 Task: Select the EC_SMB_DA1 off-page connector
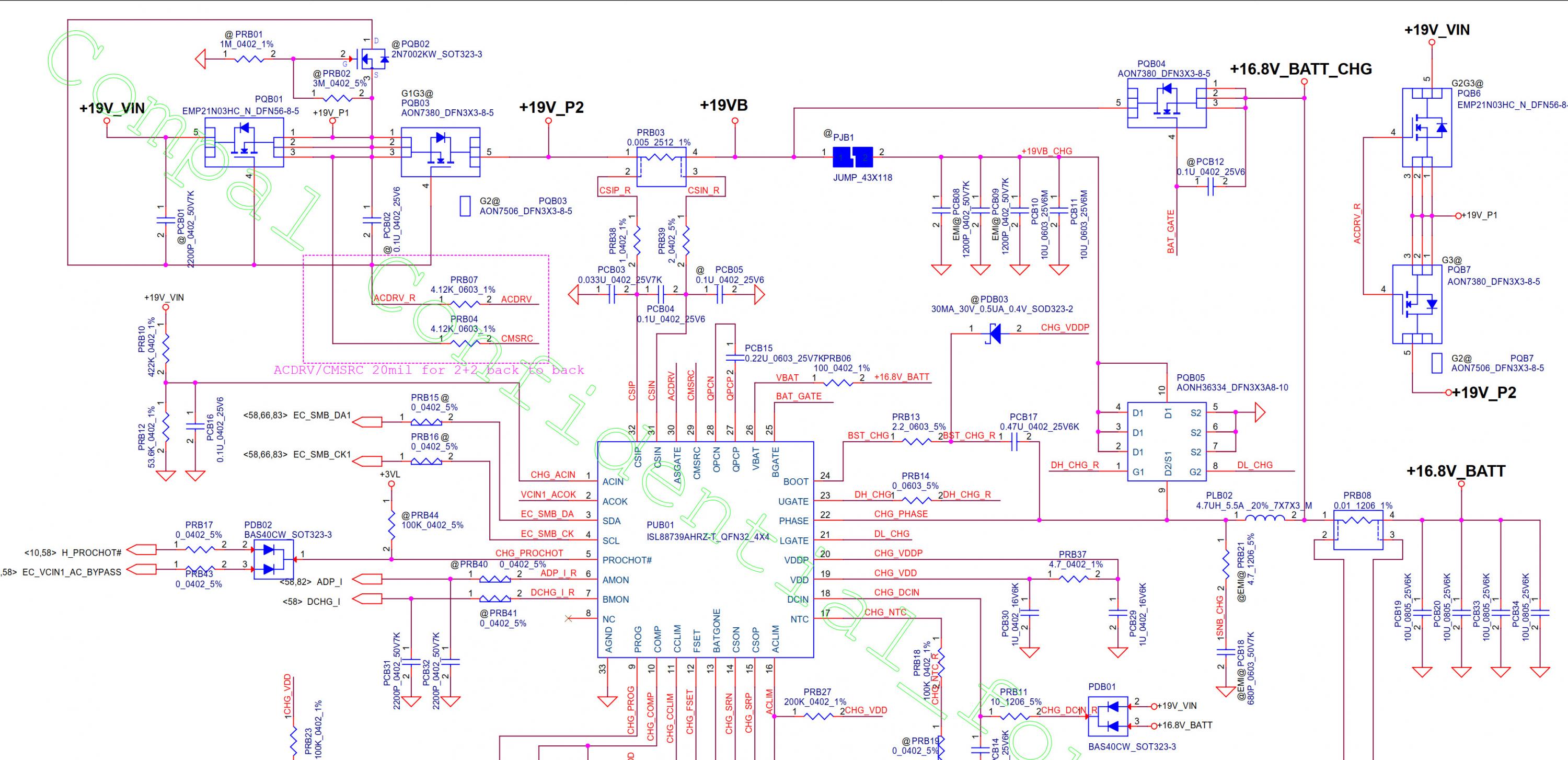click(x=367, y=421)
